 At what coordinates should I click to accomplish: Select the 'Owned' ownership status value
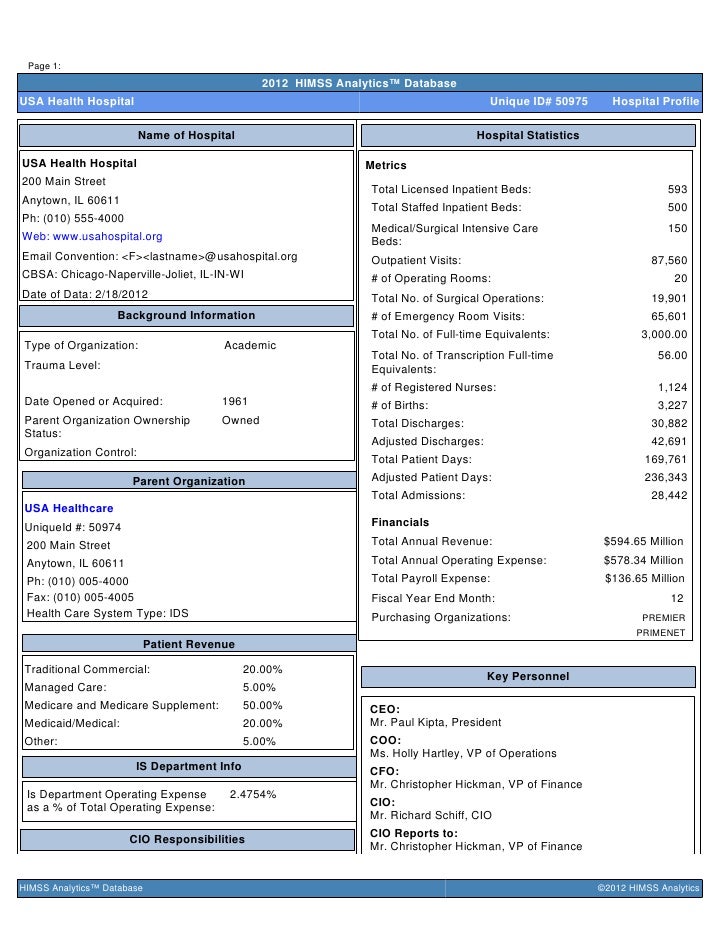(x=240, y=421)
